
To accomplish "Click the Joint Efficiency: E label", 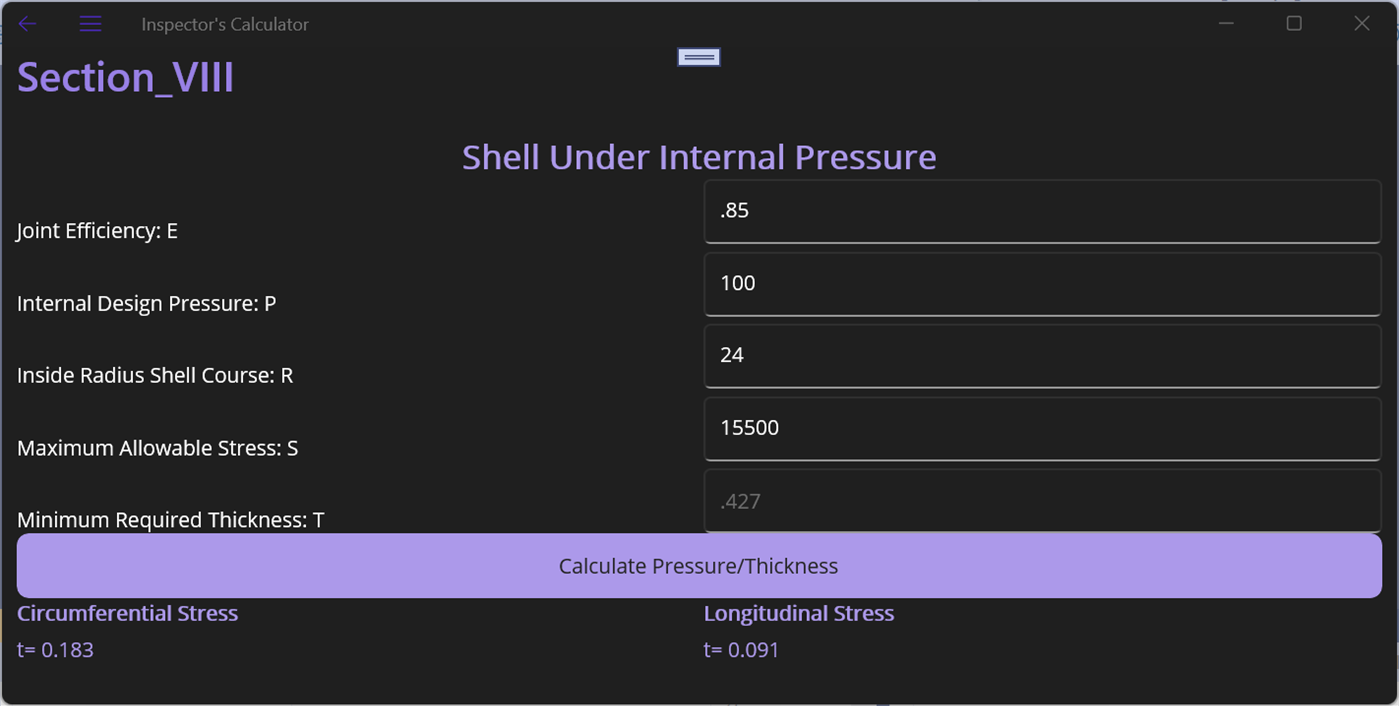I will 96,230.
